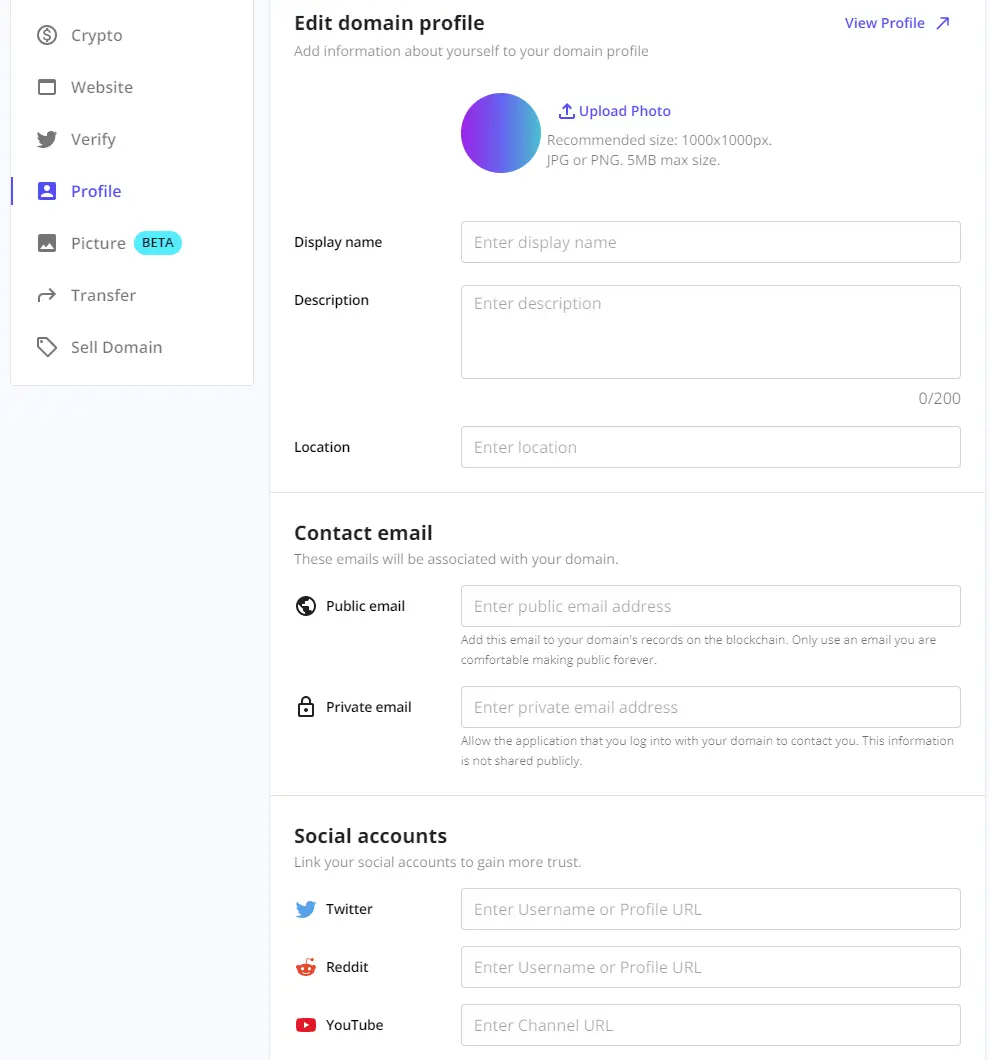Click the Public email label text
This screenshot has height=1060, width=989.
pyautogui.click(x=365, y=606)
